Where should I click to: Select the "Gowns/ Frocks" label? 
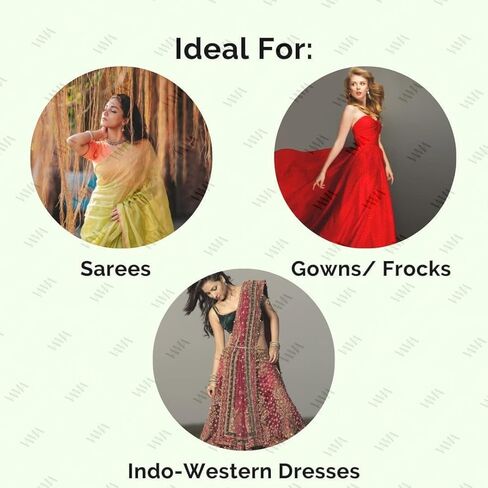click(x=371, y=269)
